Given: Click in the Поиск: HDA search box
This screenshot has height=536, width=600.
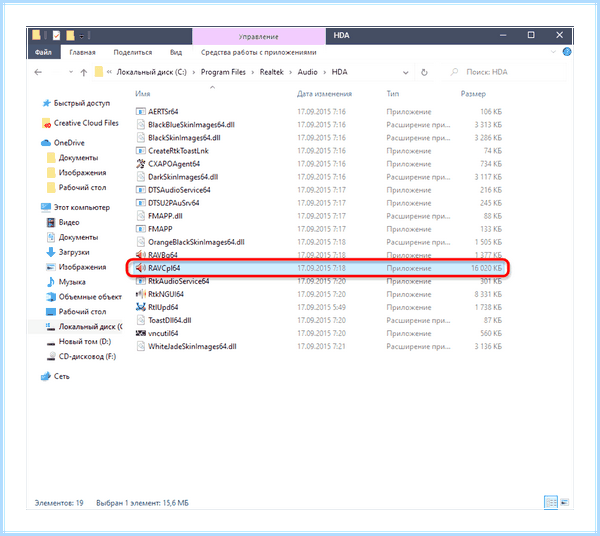Looking at the screenshot, I should click(x=505, y=72).
